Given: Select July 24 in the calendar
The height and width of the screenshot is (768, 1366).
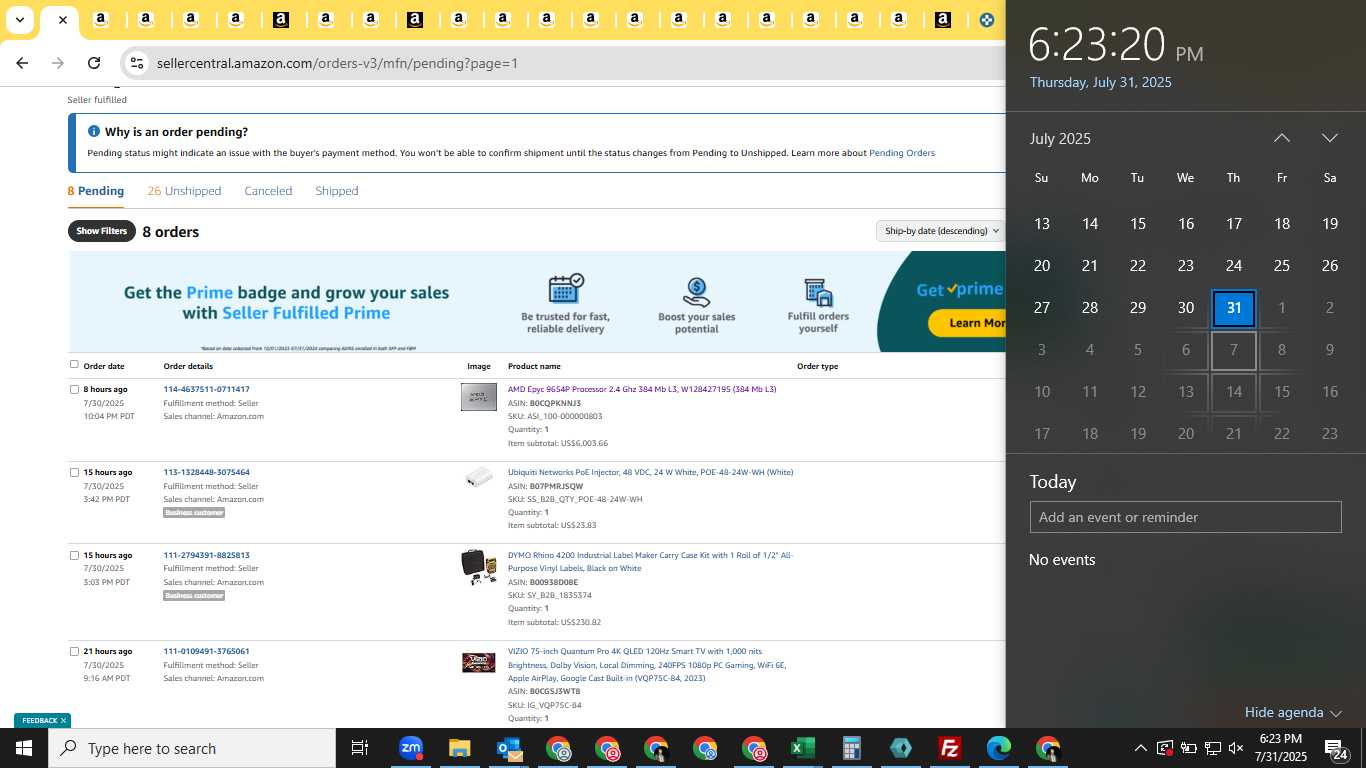Looking at the screenshot, I should click(x=1233, y=266).
